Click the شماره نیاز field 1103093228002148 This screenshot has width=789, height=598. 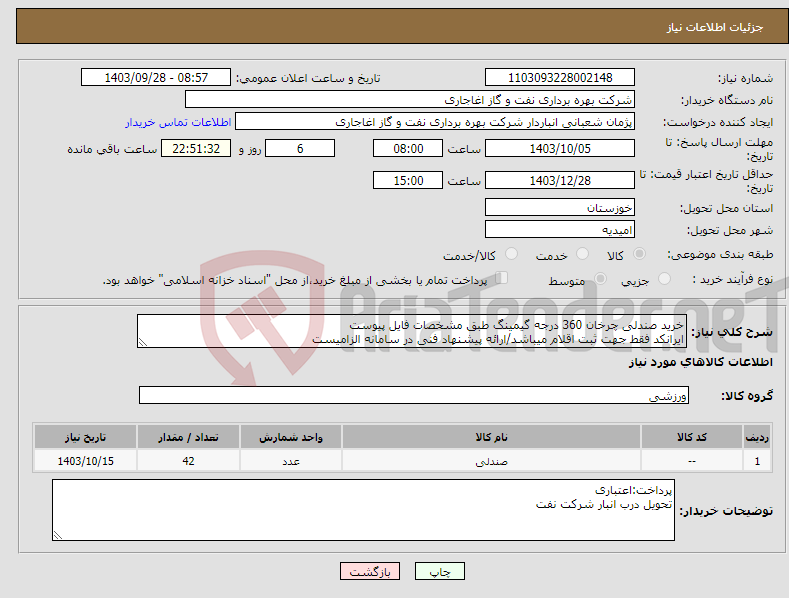[560, 78]
